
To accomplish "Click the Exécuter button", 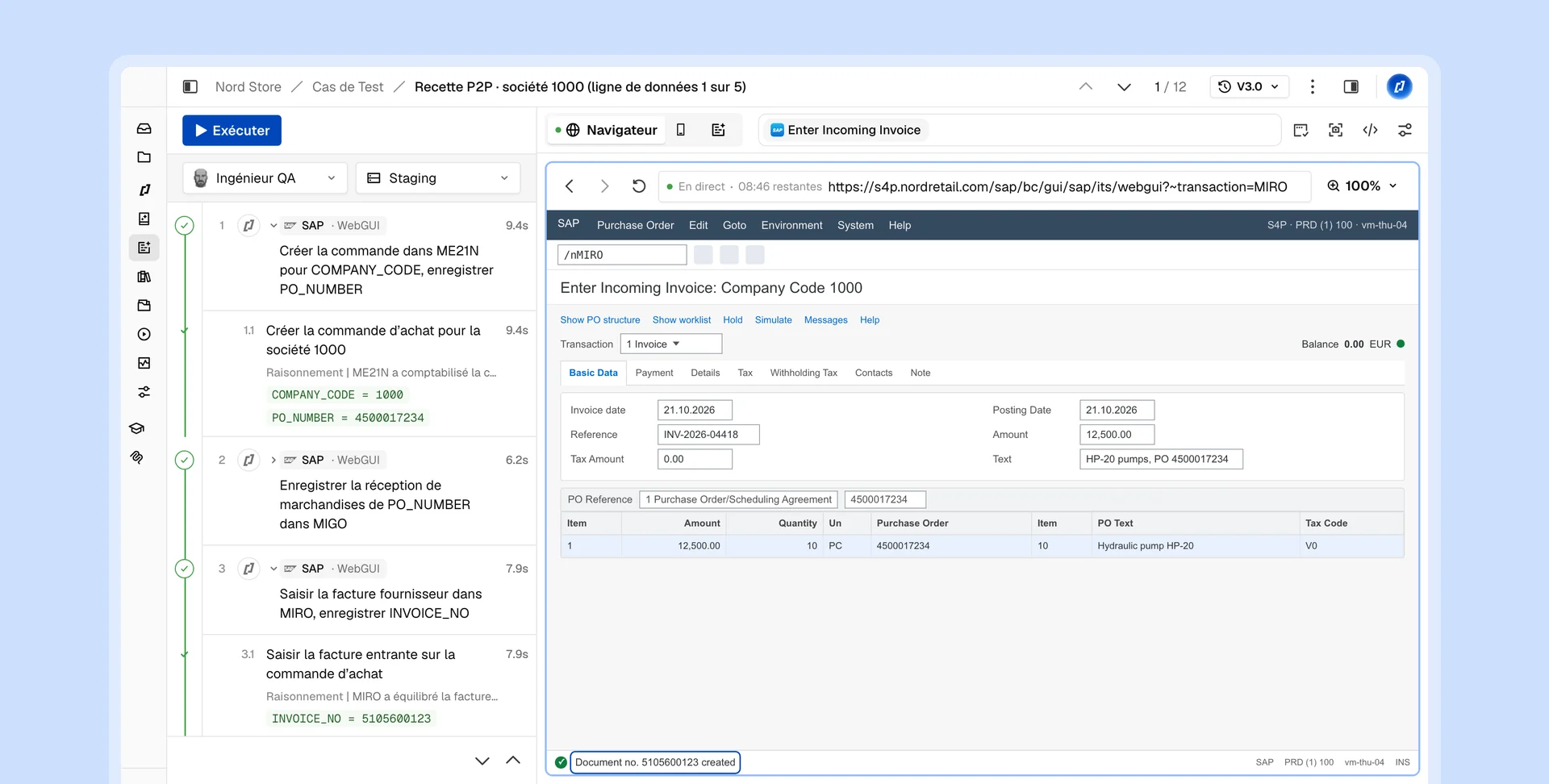I will (x=232, y=131).
